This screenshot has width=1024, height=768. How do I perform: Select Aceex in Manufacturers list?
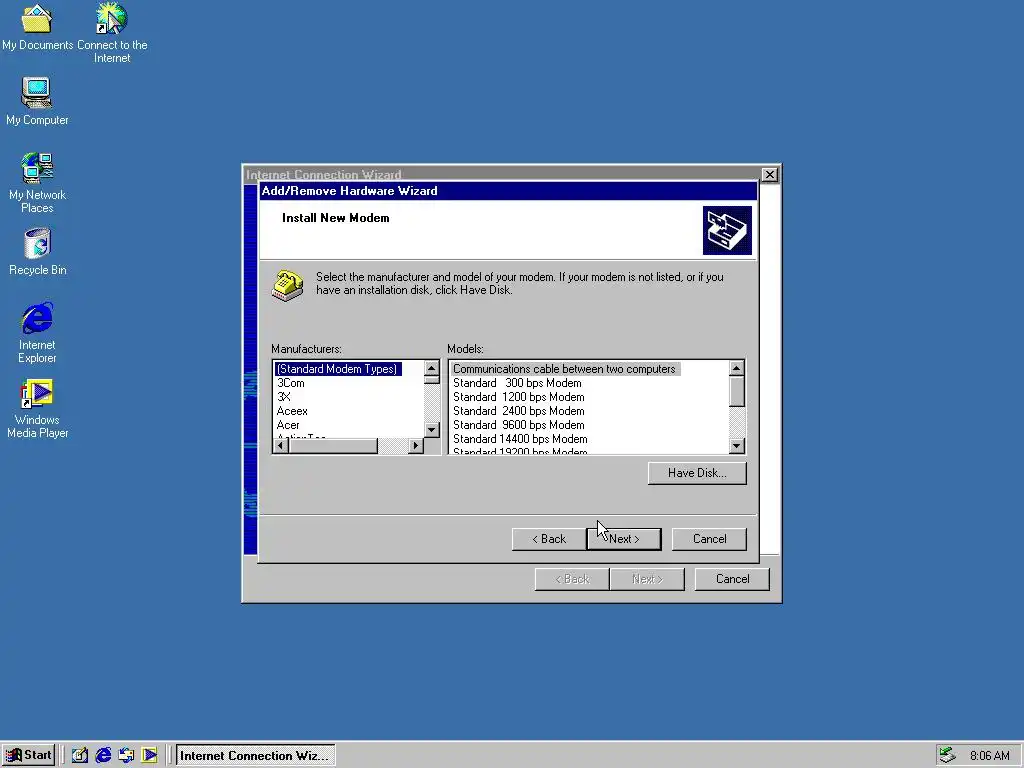(292, 411)
